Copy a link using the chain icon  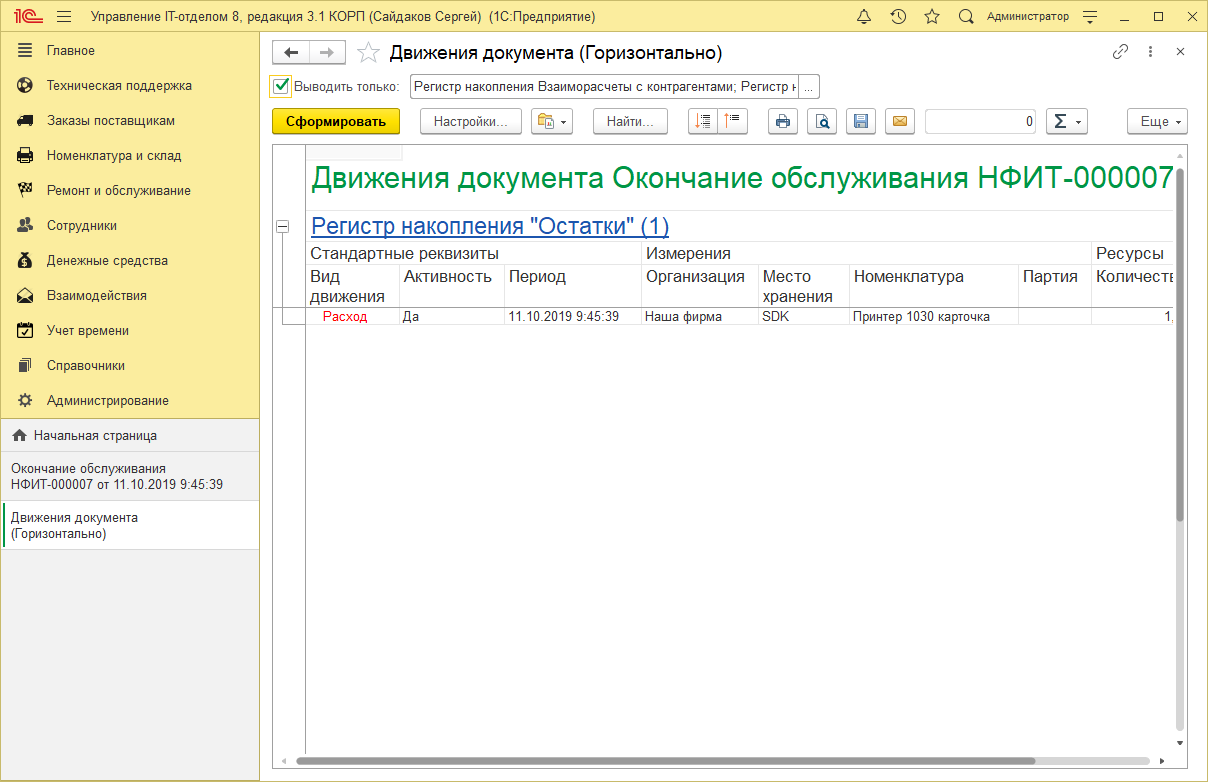1118,51
